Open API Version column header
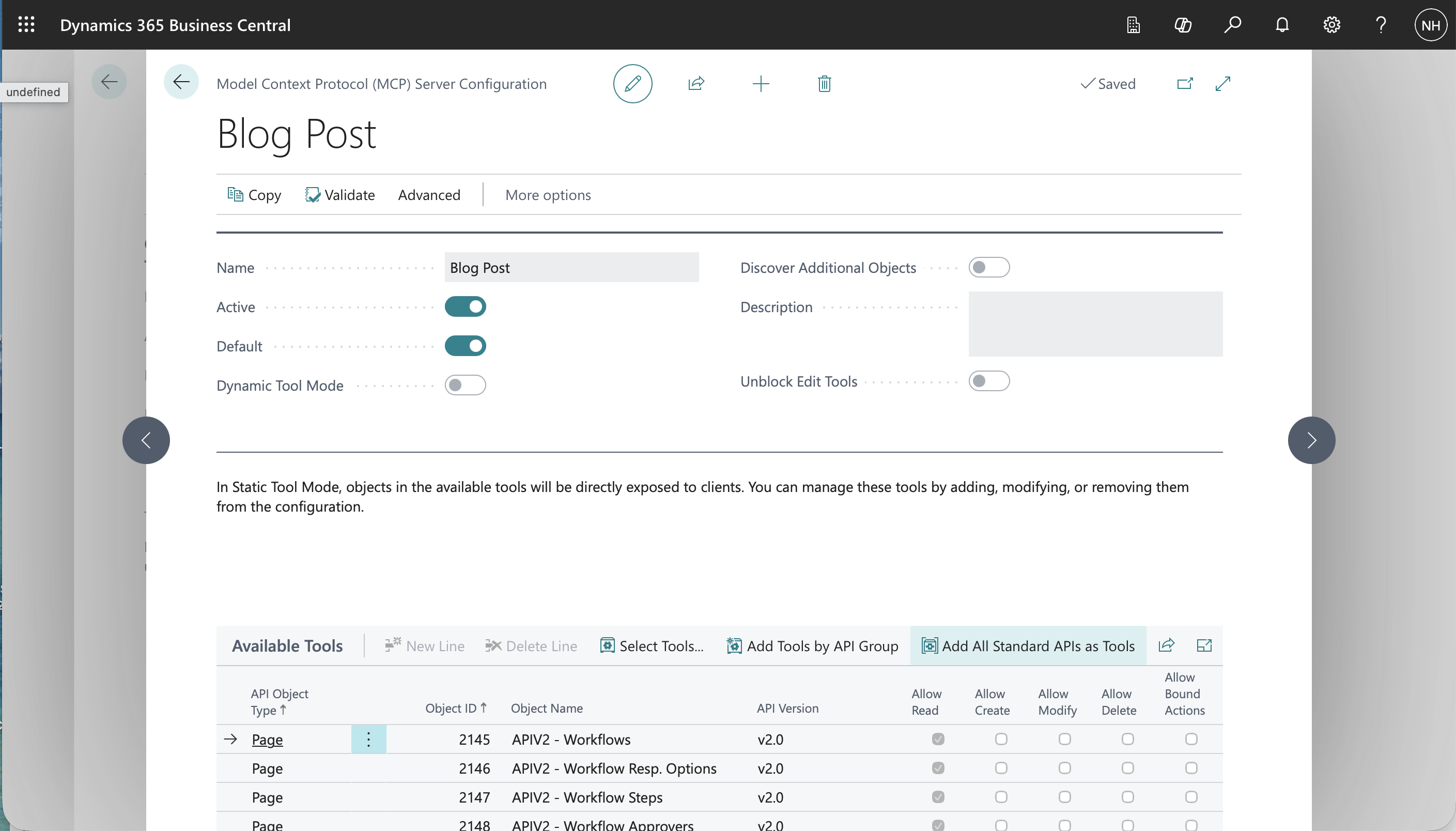Screen dimensions: 1456x831 787,709
